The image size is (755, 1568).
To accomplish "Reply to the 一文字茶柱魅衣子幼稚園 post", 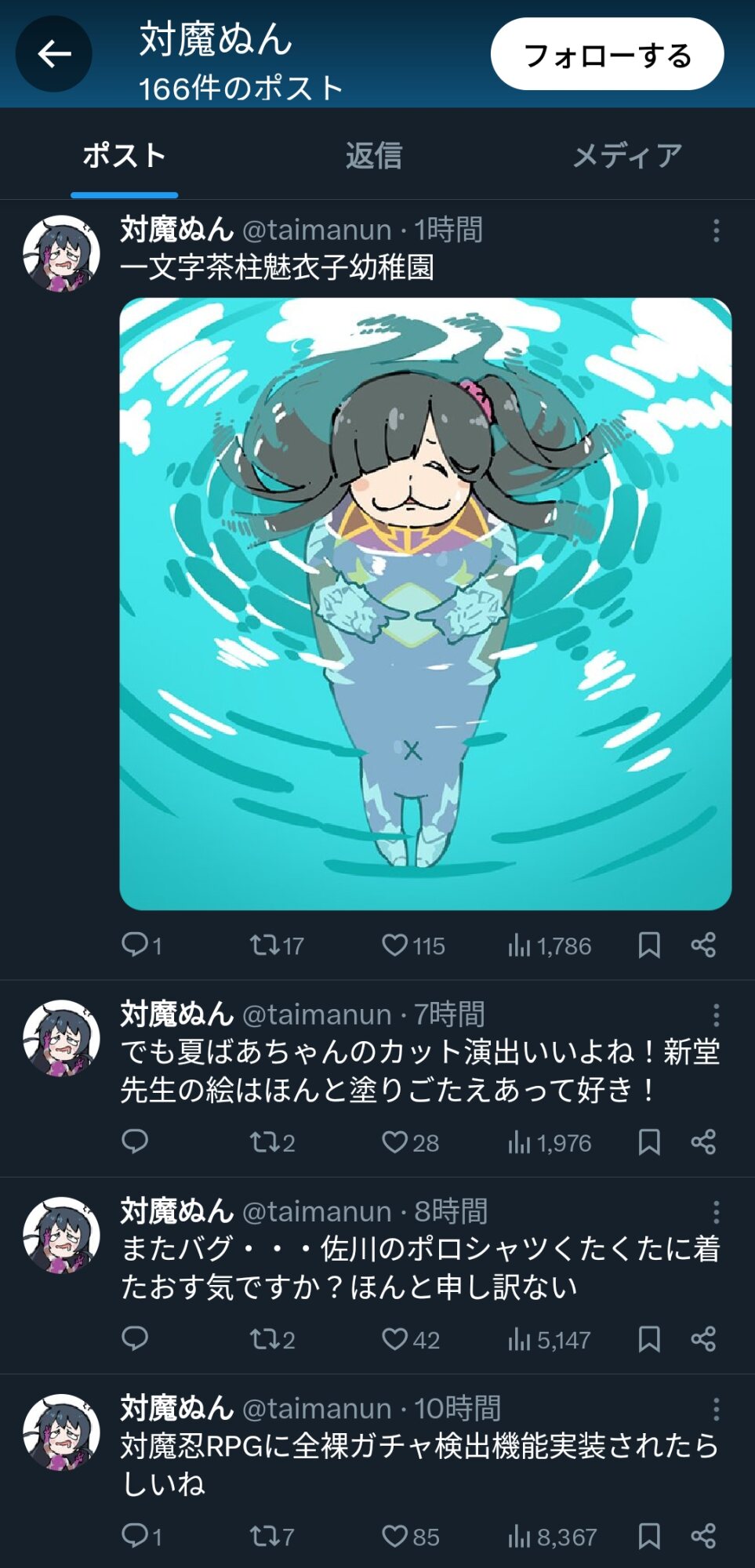I will 142,946.
